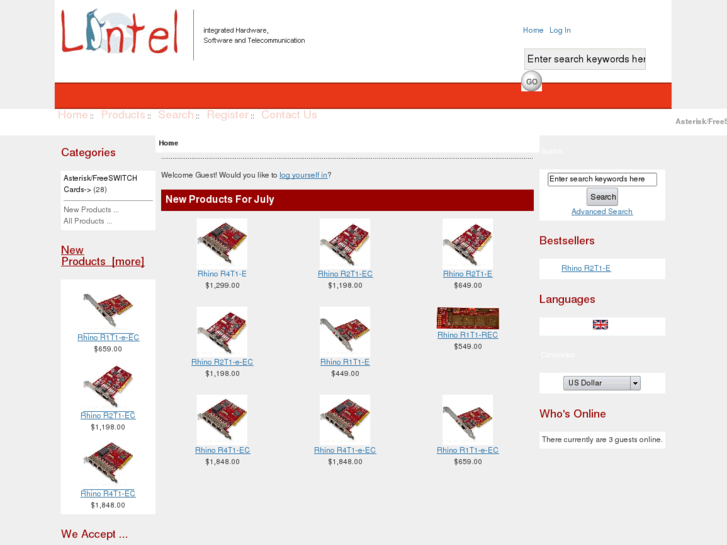Open the New Products [more] heading link

[x=102, y=256]
